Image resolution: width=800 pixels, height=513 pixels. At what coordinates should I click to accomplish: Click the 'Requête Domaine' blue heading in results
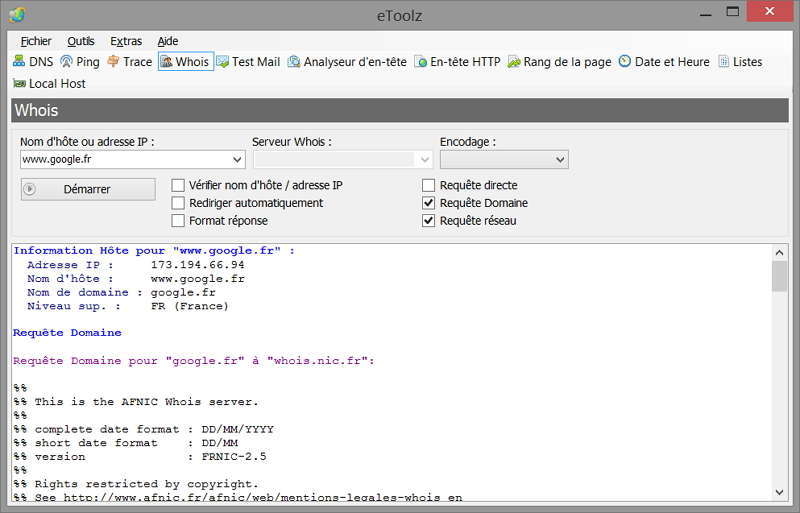click(x=67, y=333)
